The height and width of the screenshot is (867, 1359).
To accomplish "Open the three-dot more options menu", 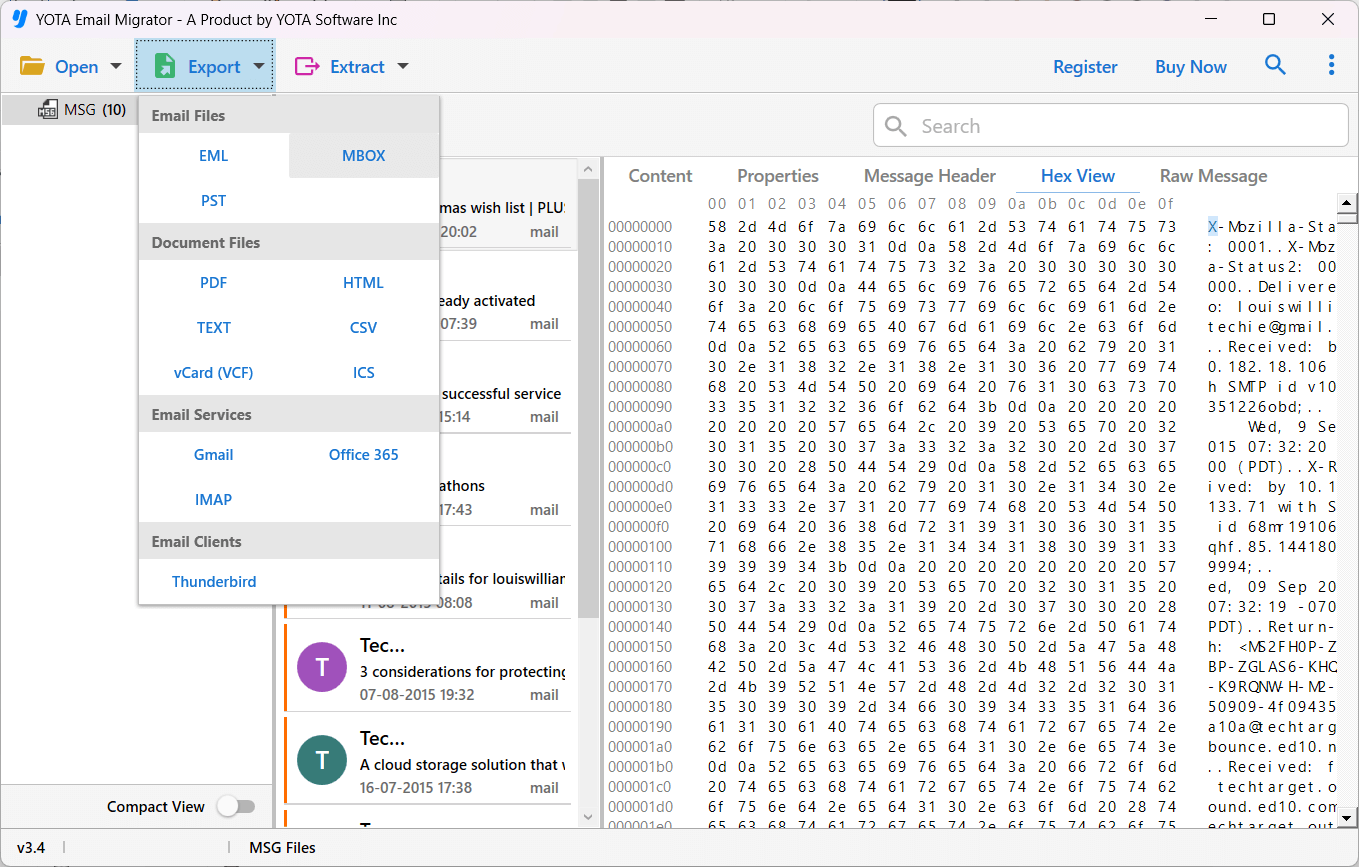I will [1331, 66].
